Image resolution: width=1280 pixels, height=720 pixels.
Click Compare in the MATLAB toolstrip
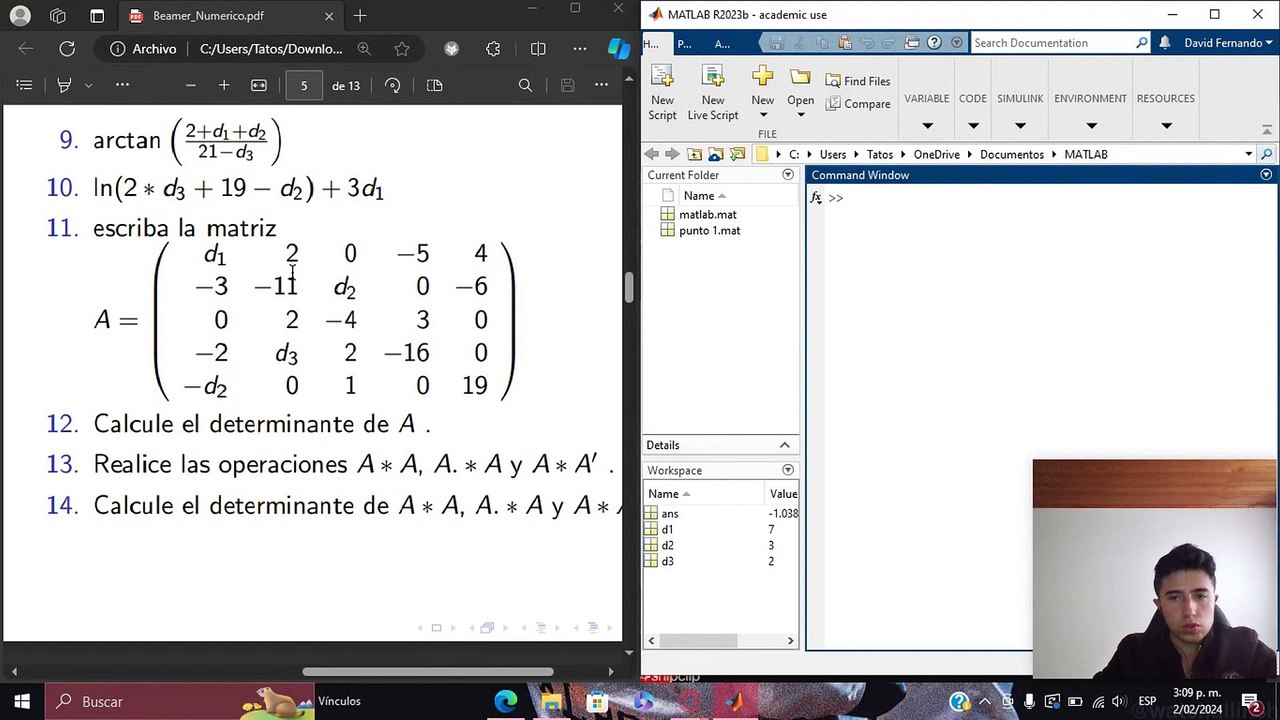858,104
